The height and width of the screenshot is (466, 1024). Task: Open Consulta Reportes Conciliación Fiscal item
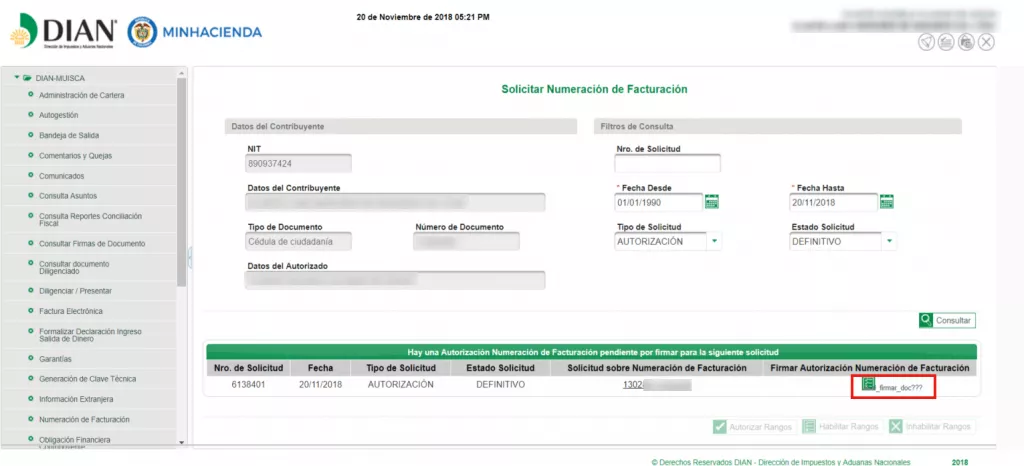tap(90, 219)
